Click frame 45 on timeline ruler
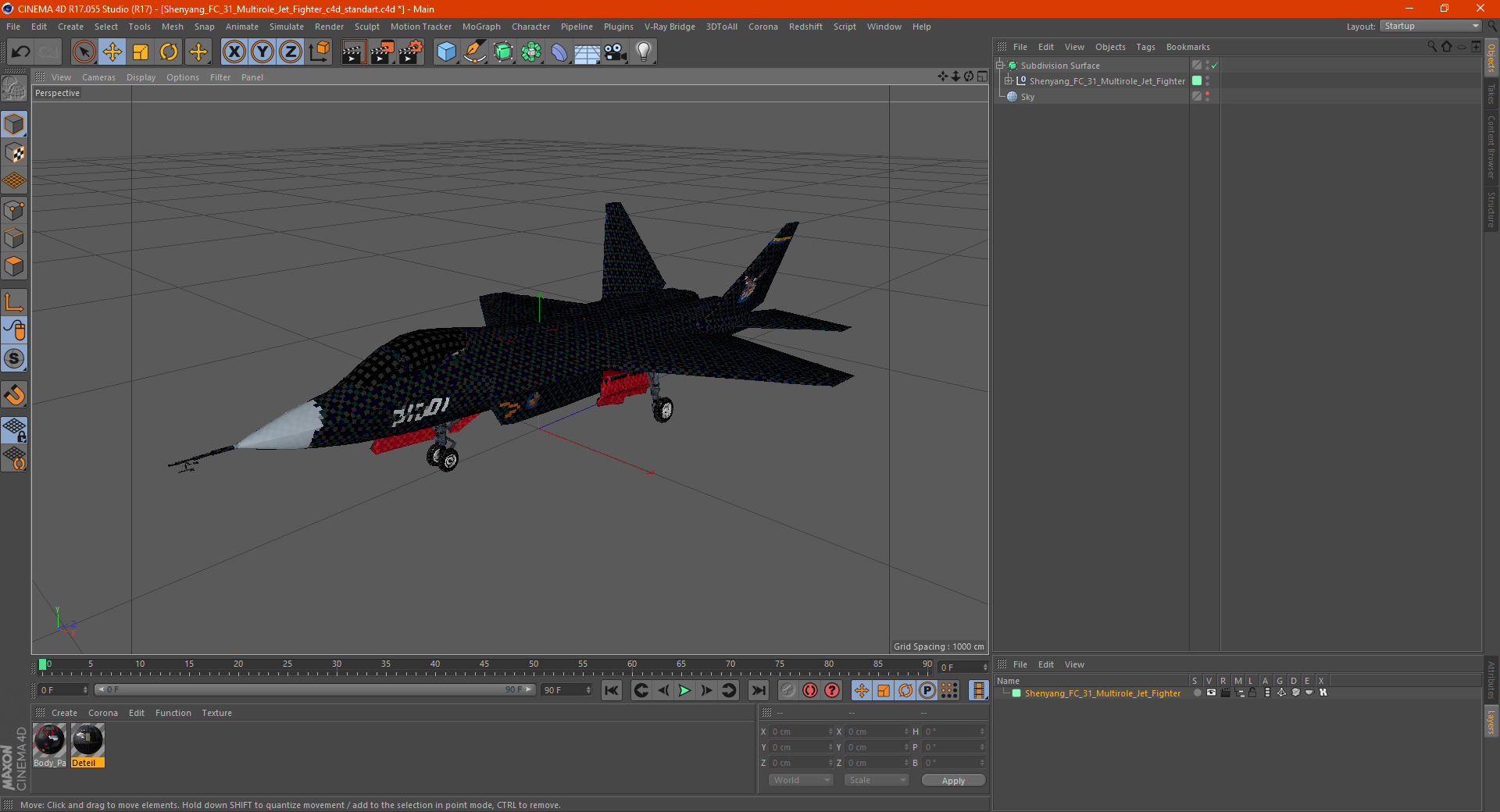The height and width of the screenshot is (812, 1500). pyautogui.click(x=484, y=665)
